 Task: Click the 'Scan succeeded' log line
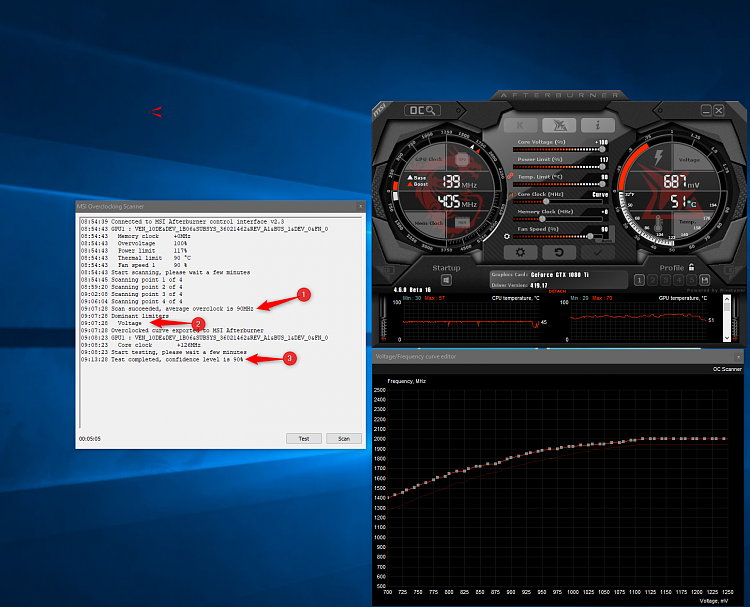click(167, 309)
